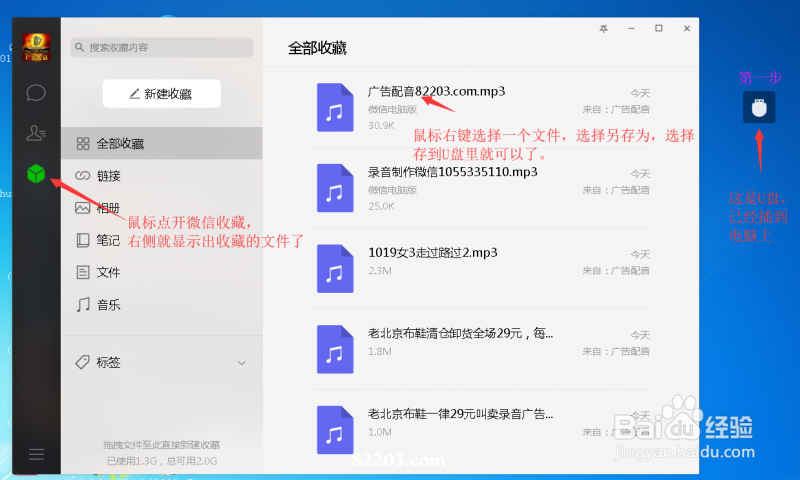This screenshot has height=480, width=800.
Task: Click the notebook icon beside 笔记
Action: 83,240
